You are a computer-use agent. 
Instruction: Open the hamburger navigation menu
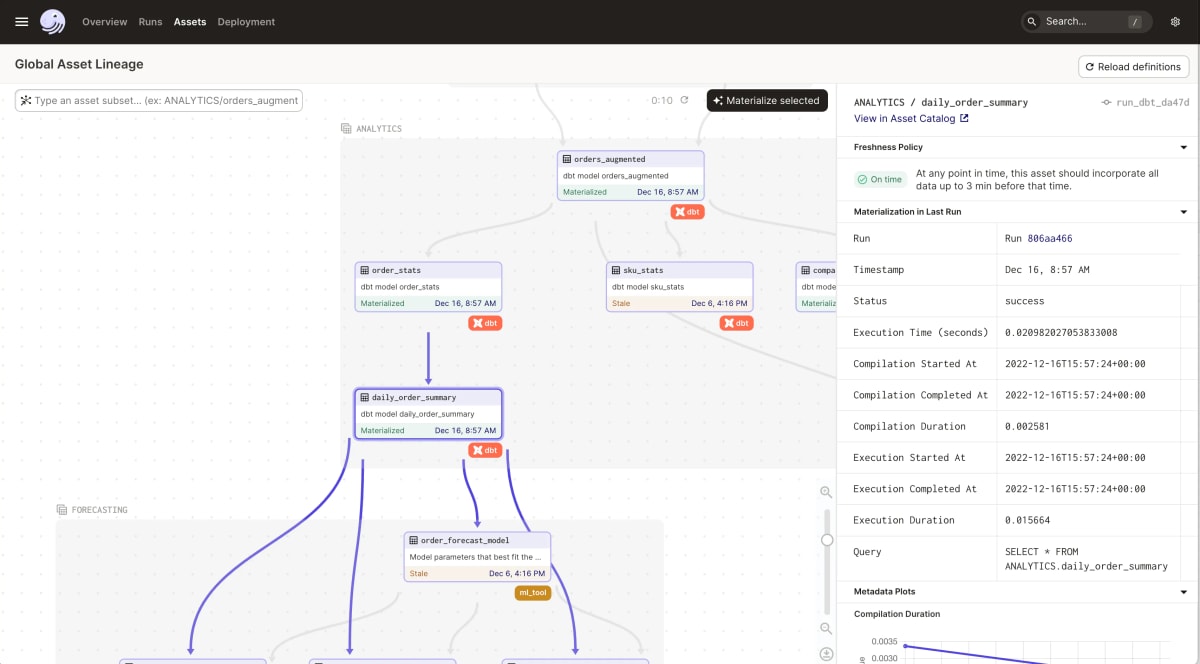pos(22,21)
